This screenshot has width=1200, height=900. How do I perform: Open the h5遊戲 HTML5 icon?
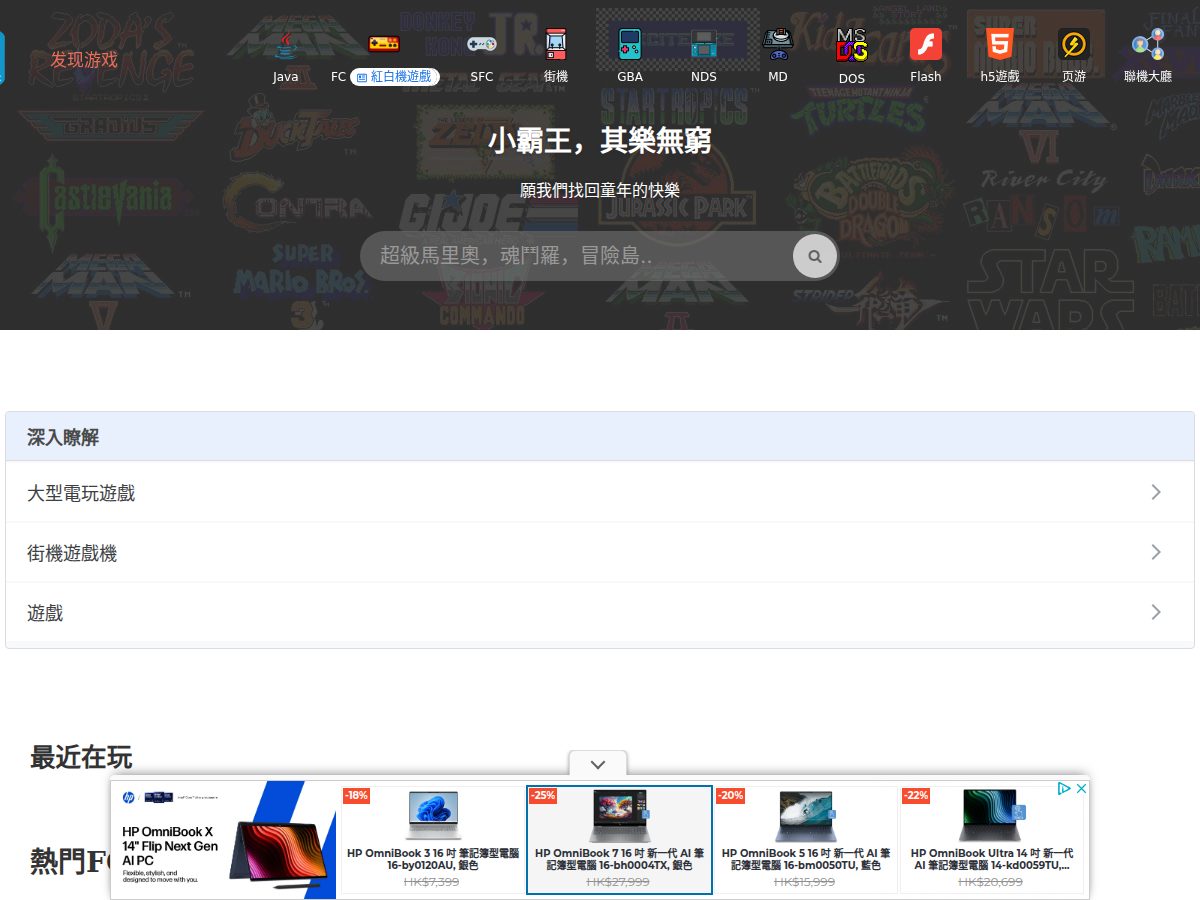tap(1000, 44)
